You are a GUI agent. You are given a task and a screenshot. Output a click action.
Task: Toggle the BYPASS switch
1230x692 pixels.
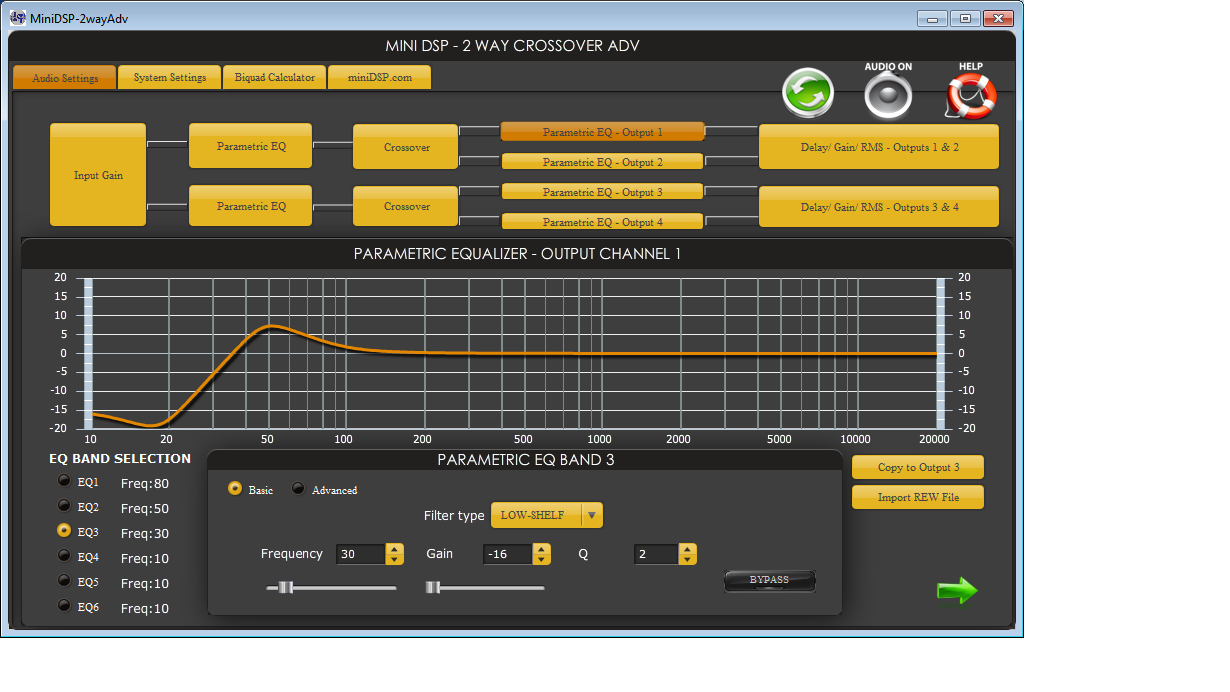click(x=770, y=581)
